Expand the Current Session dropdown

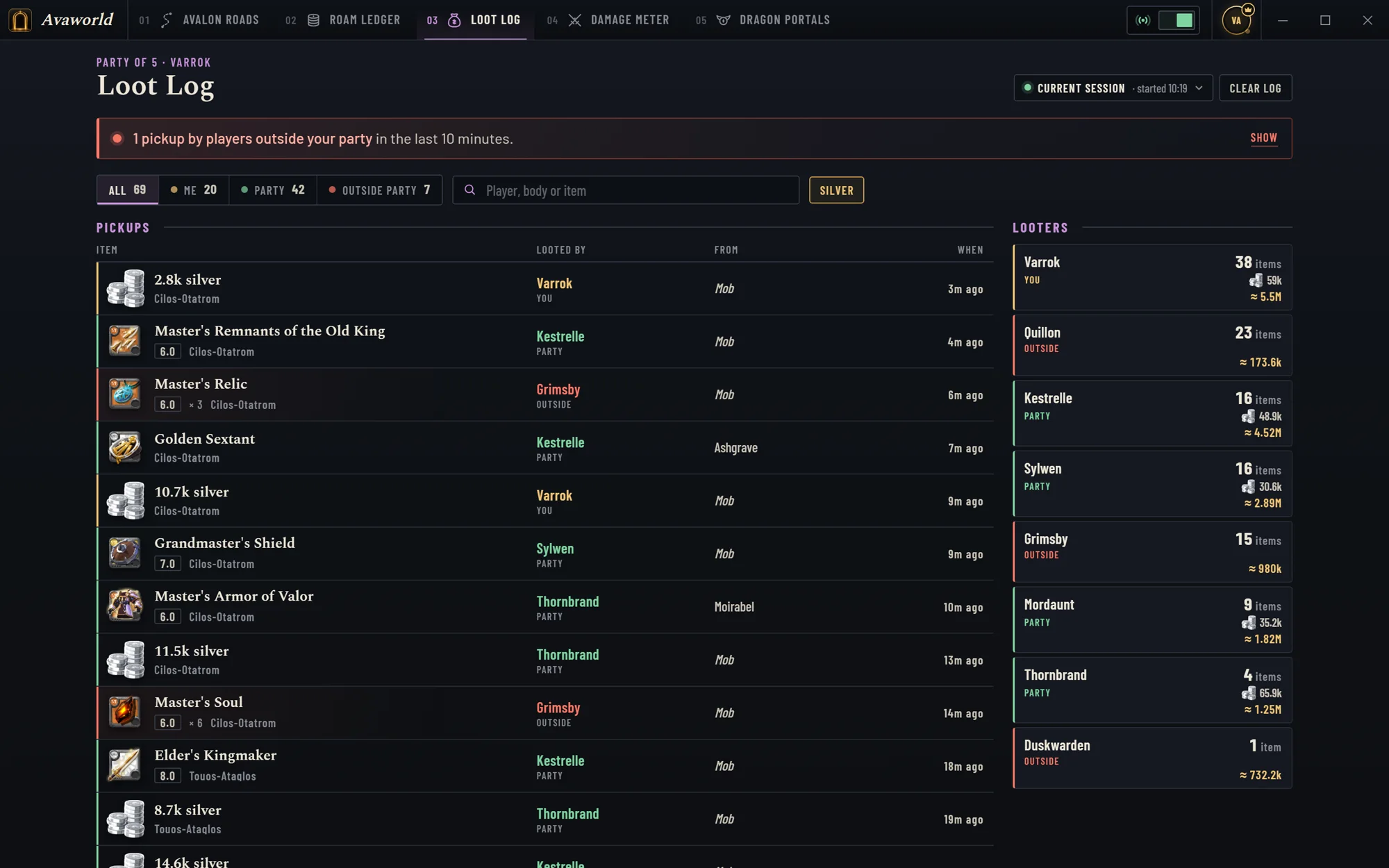[x=1113, y=88]
